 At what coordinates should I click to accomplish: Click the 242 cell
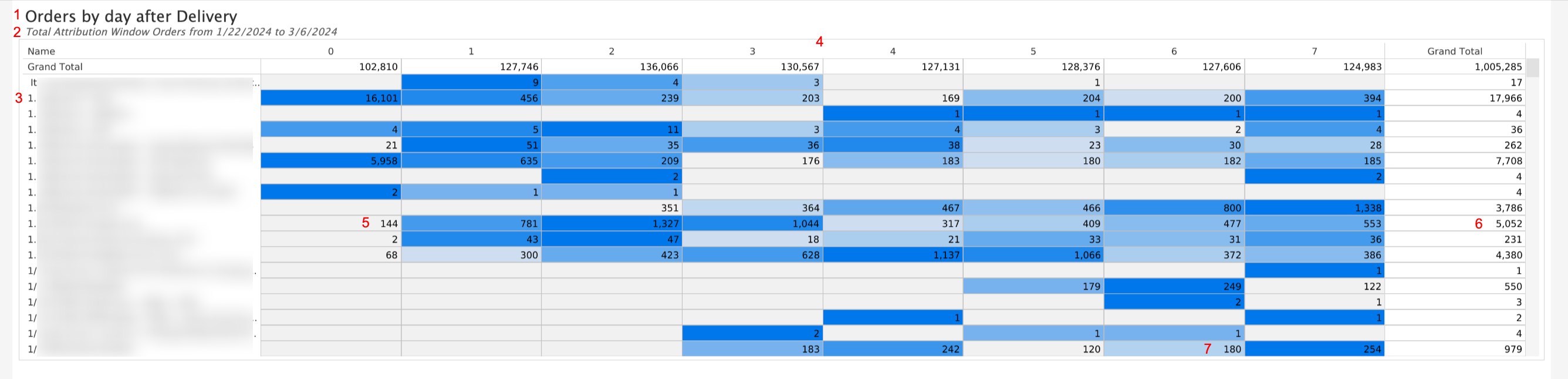point(893,349)
